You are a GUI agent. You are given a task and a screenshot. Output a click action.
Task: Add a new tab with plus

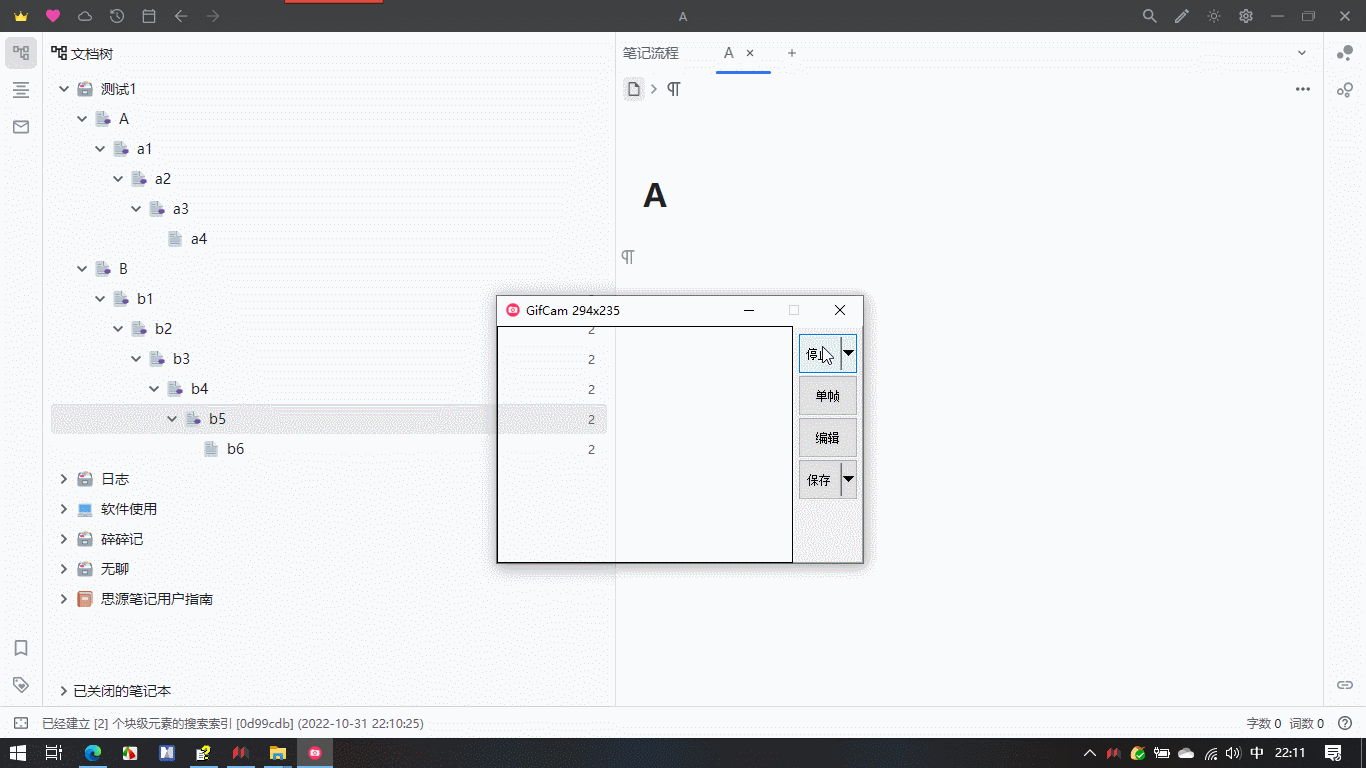pos(792,53)
